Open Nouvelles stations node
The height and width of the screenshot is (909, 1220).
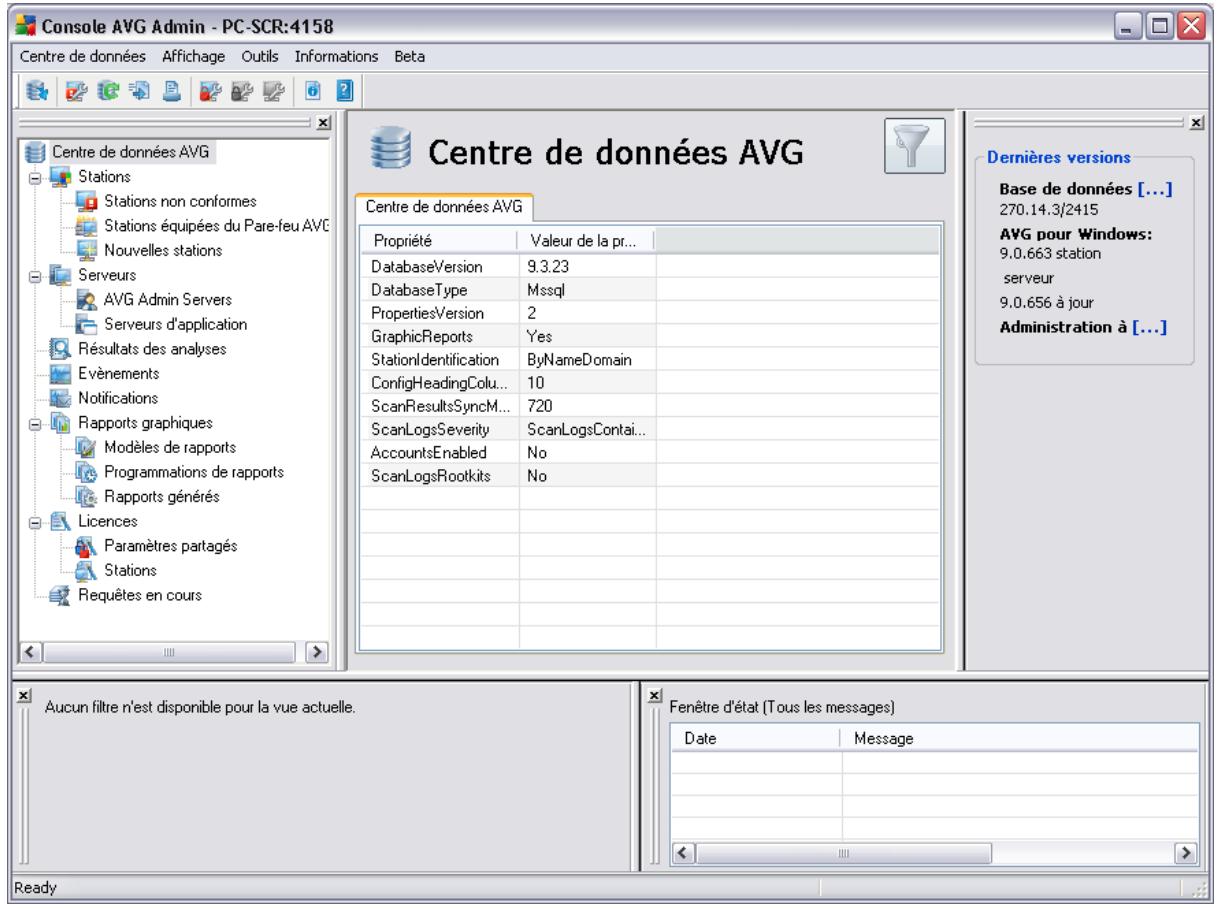[x=163, y=249]
